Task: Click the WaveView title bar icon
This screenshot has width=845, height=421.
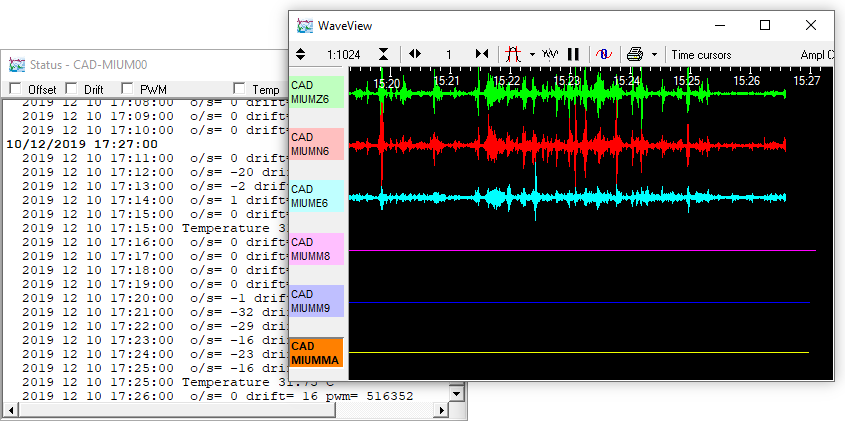Action: [x=305, y=25]
